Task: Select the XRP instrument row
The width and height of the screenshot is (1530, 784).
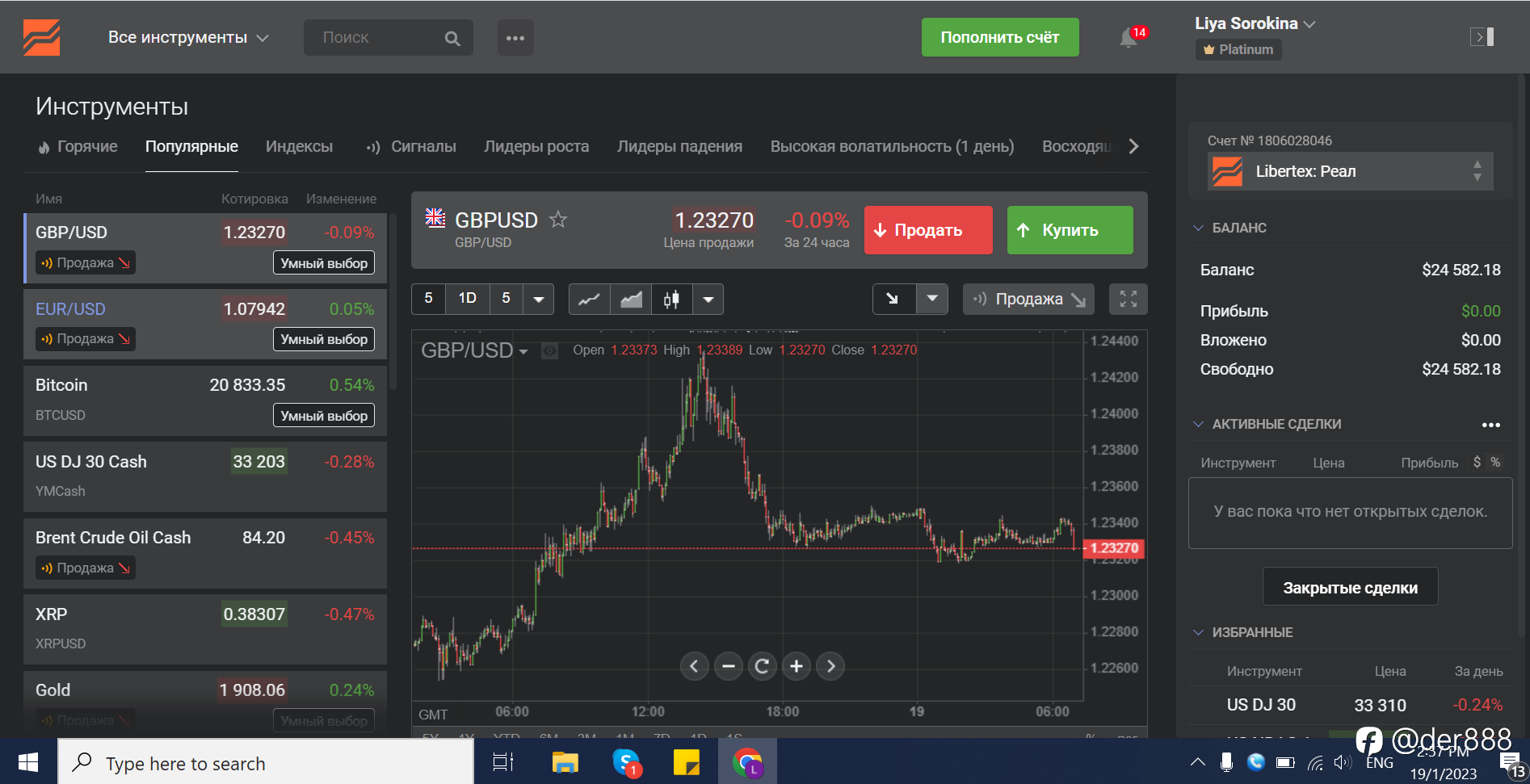Action: tap(205, 629)
